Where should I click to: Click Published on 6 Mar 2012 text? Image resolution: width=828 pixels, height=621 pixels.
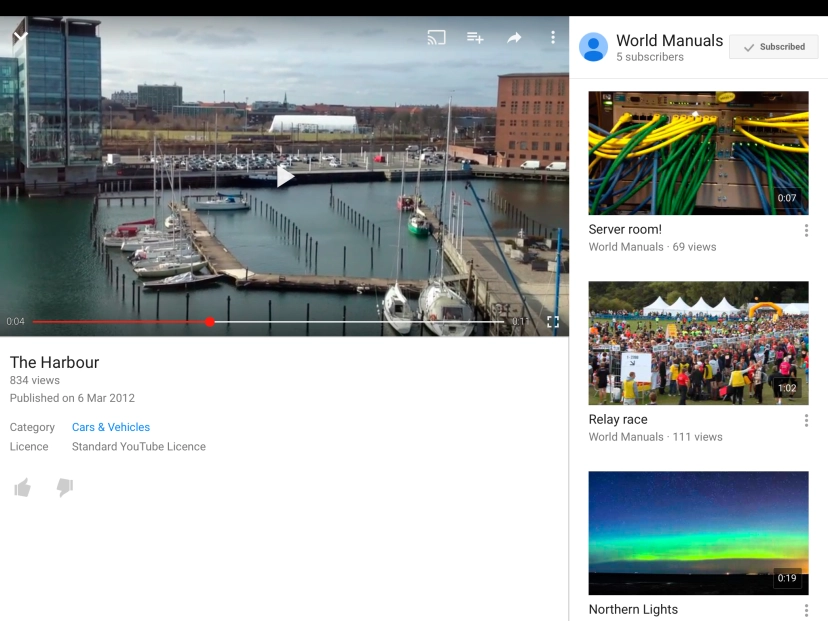click(x=72, y=398)
